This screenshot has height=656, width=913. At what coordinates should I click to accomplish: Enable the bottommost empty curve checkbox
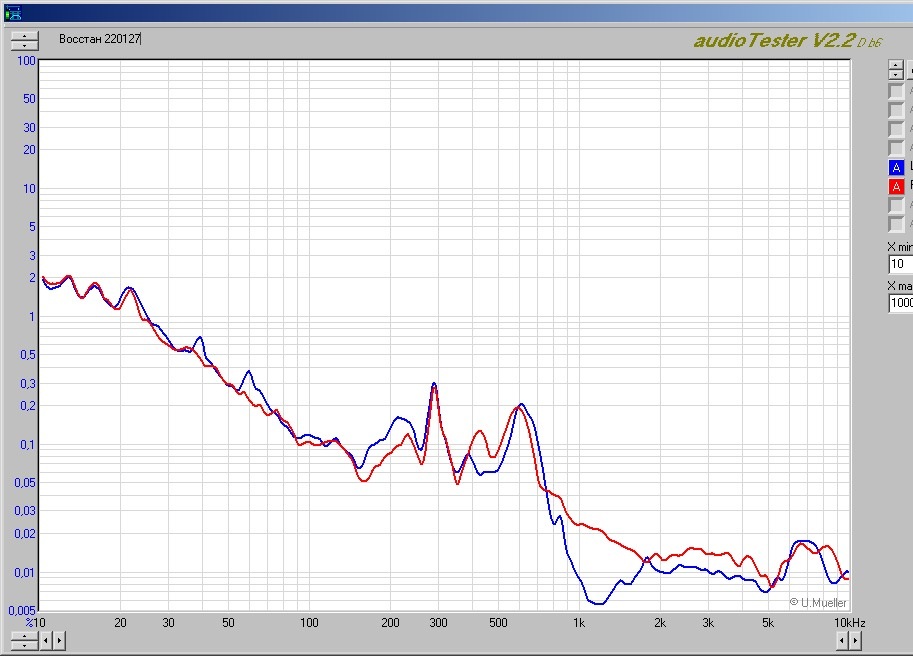[896, 224]
